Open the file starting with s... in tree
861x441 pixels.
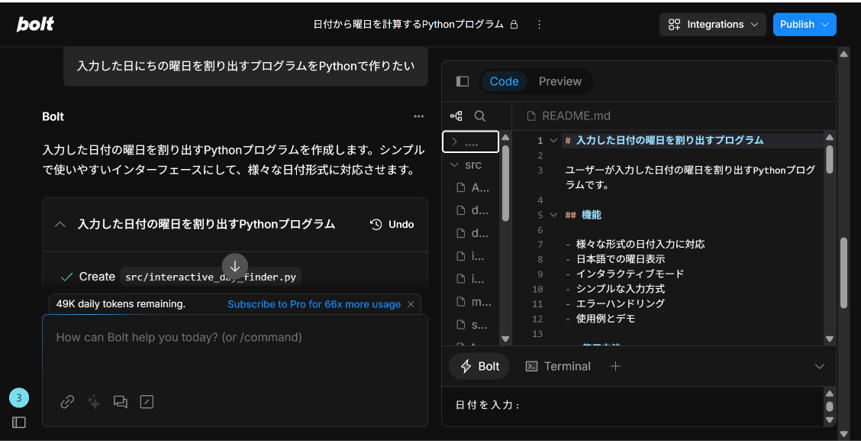pos(472,325)
